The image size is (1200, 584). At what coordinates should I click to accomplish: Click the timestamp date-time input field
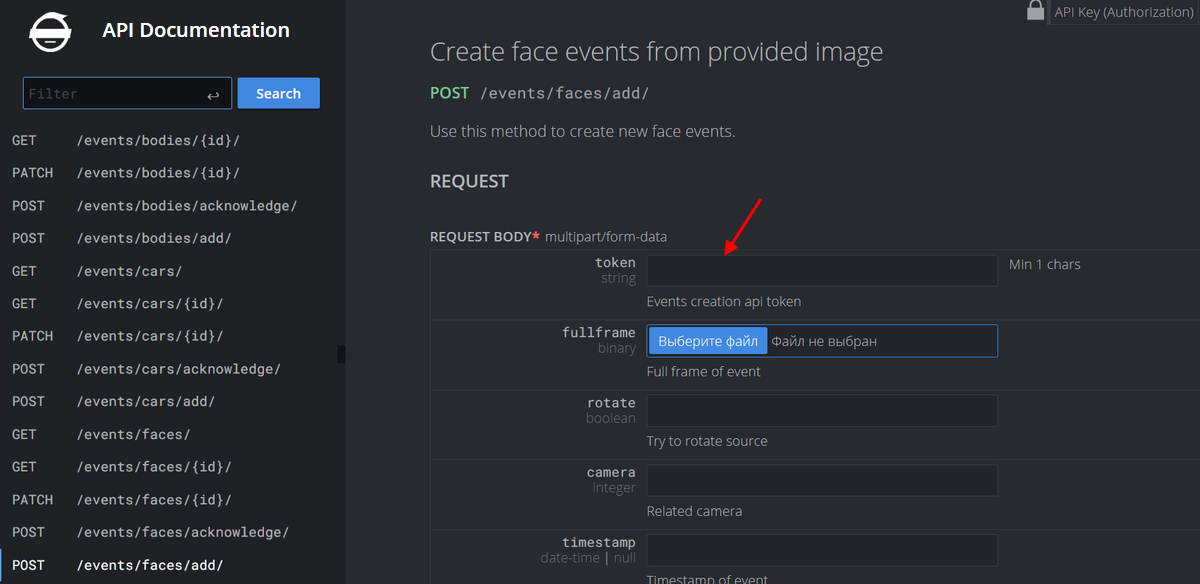[821, 550]
